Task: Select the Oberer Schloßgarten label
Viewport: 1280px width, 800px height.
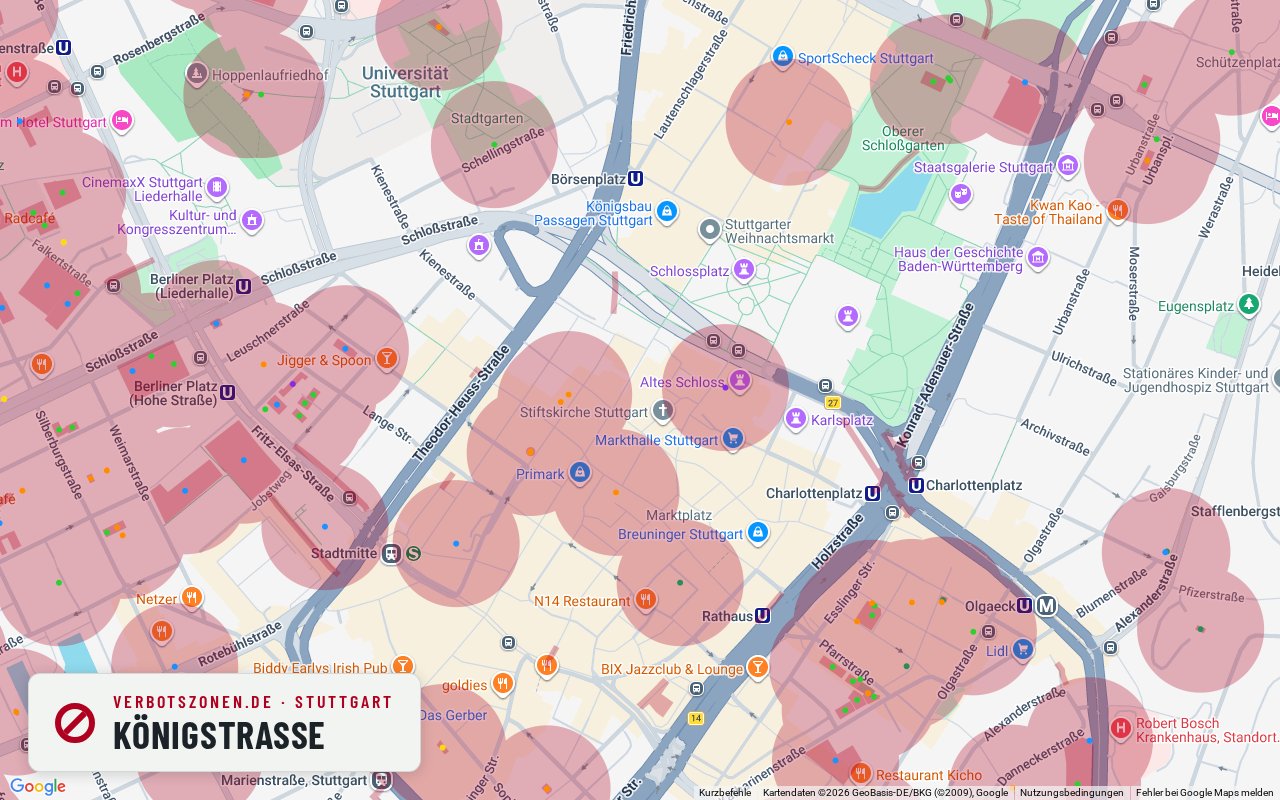Action: pyautogui.click(x=903, y=138)
